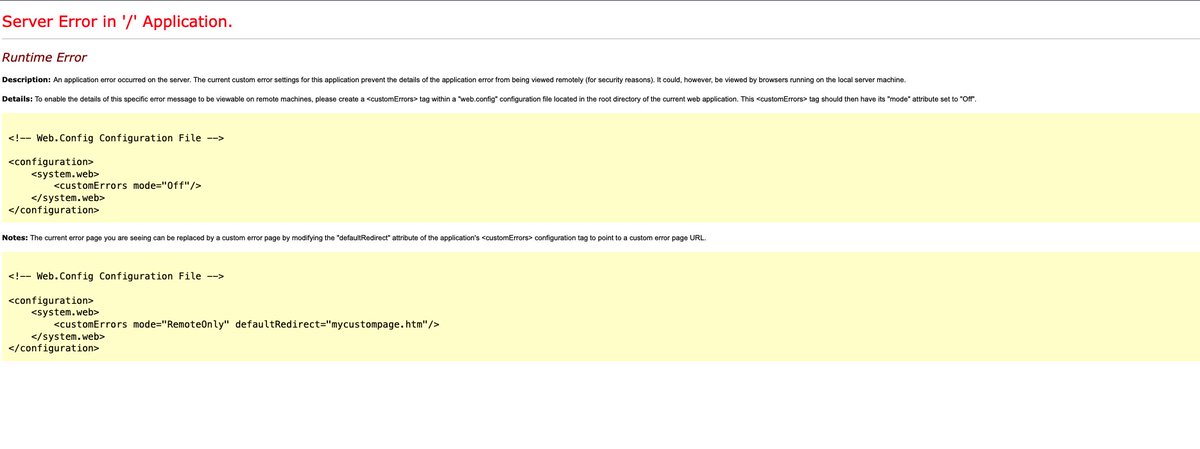
Task: Click the second "Web.Config Configuration File" comment
Action: (x=116, y=276)
